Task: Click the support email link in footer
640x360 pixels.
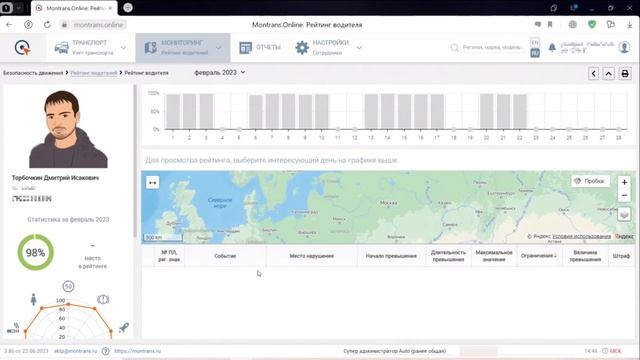Action: (76, 351)
